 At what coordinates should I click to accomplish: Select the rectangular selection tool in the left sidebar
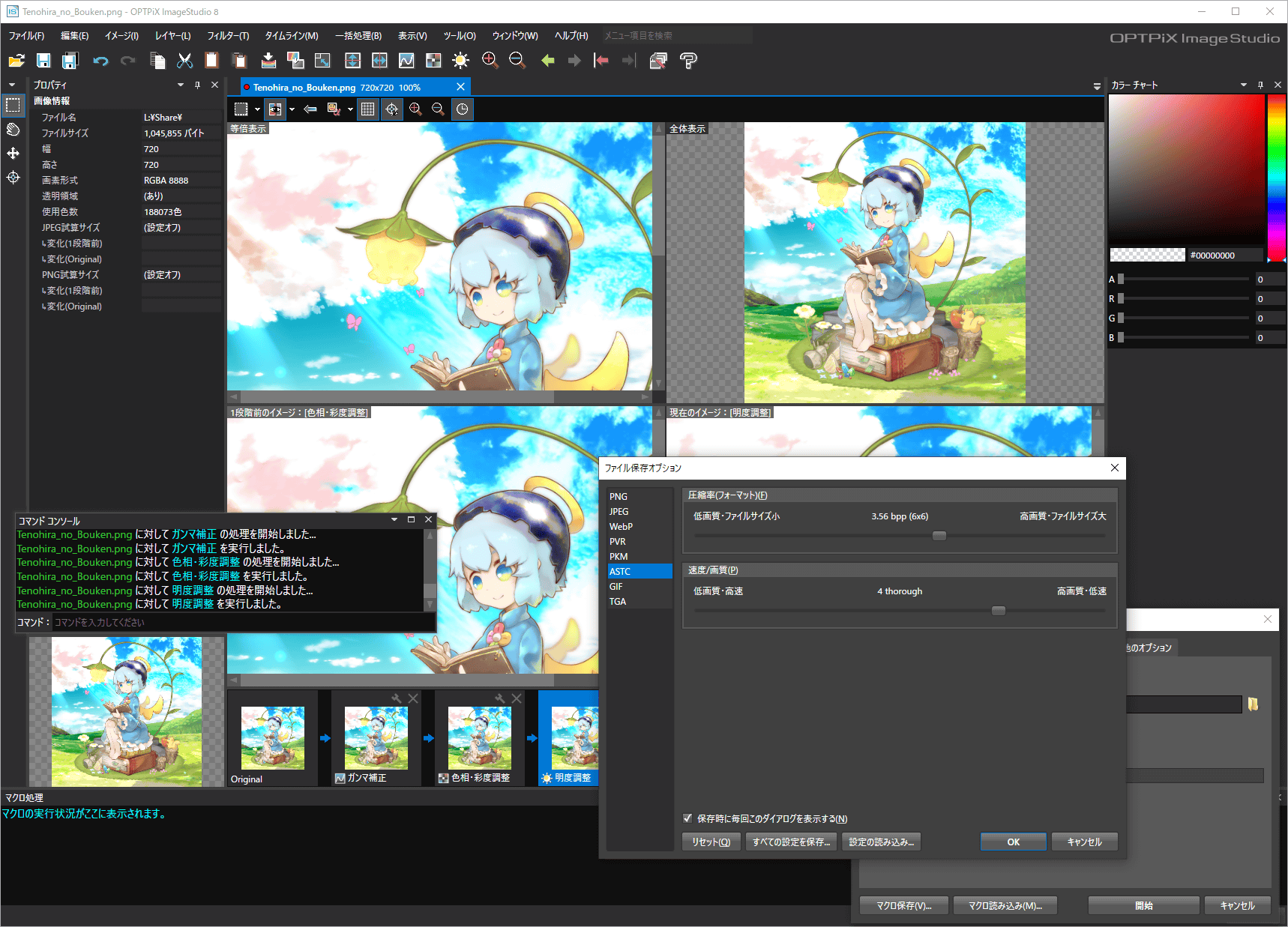[13, 106]
